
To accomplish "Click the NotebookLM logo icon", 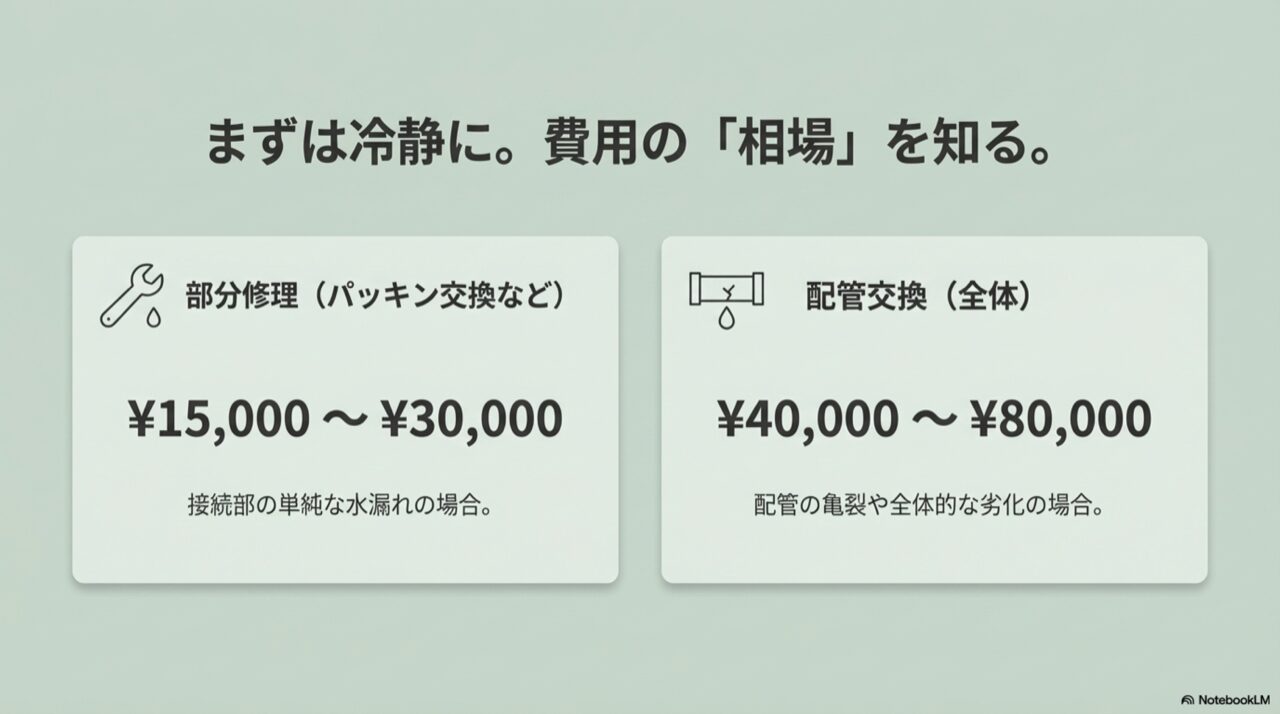I will point(1188,699).
